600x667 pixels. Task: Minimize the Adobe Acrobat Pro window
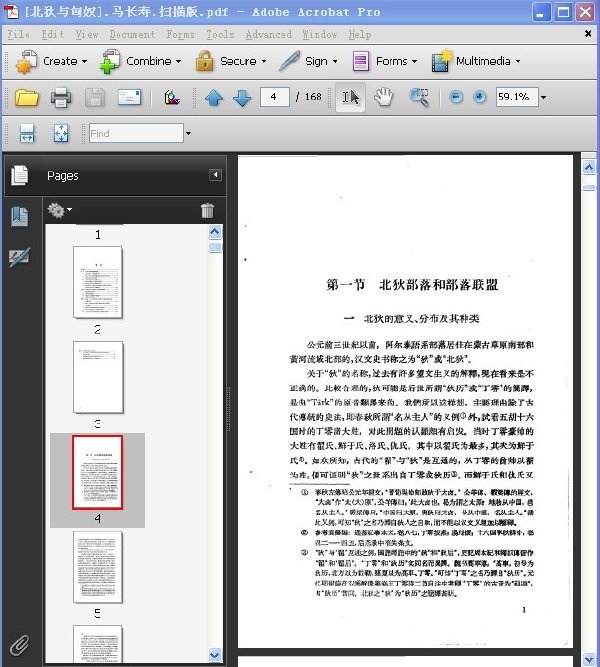(541, 12)
